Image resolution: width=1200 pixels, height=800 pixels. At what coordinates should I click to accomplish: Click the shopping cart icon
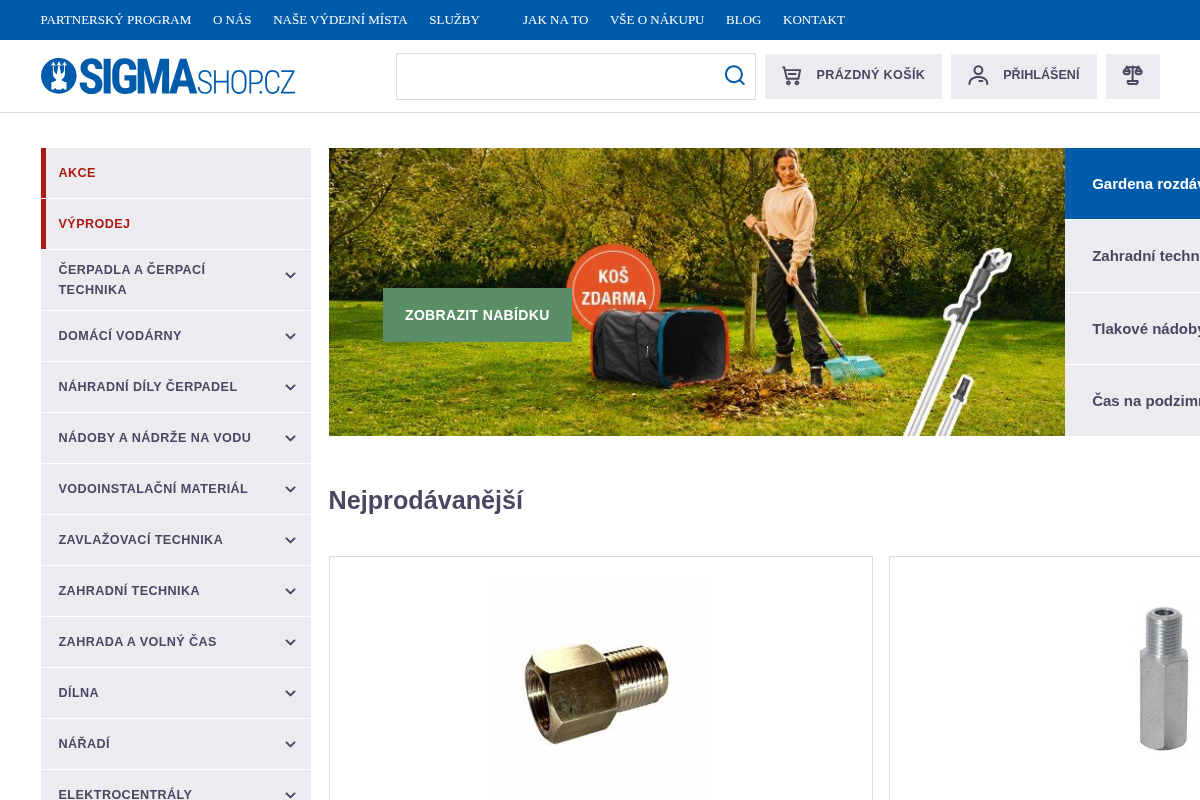(792, 76)
